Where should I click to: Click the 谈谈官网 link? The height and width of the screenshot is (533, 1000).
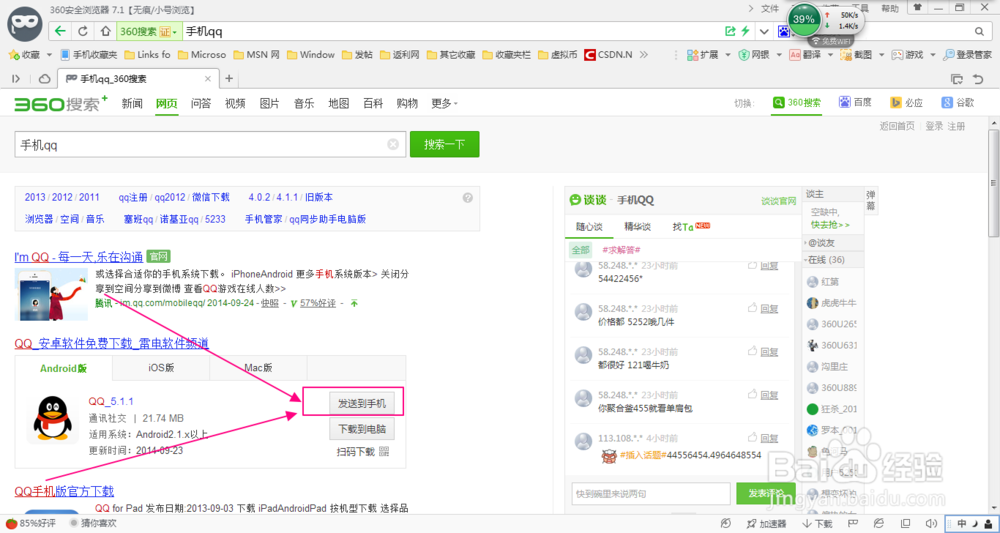tap(779, 201)
